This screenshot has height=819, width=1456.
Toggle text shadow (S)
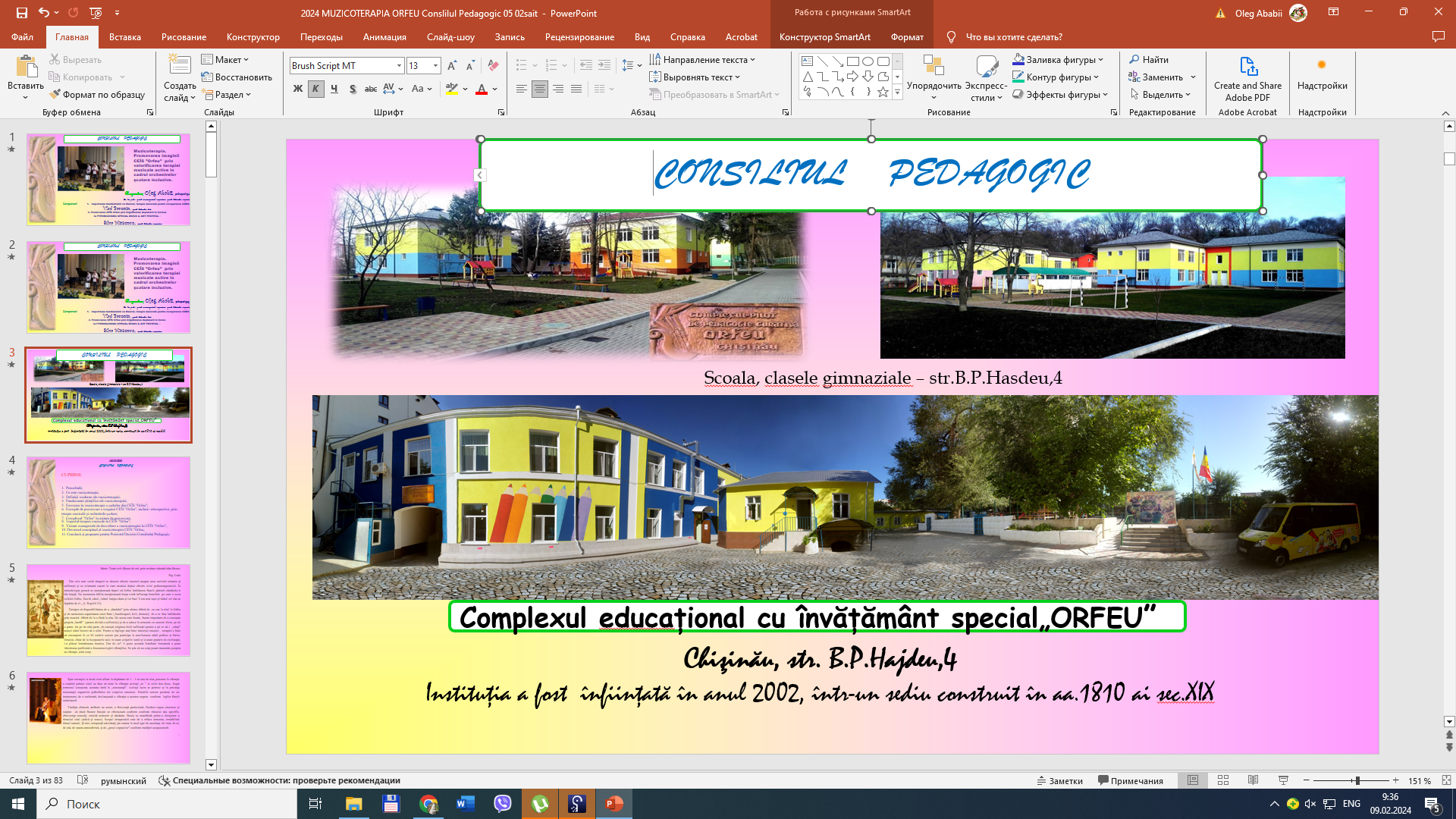click(353, 89)
